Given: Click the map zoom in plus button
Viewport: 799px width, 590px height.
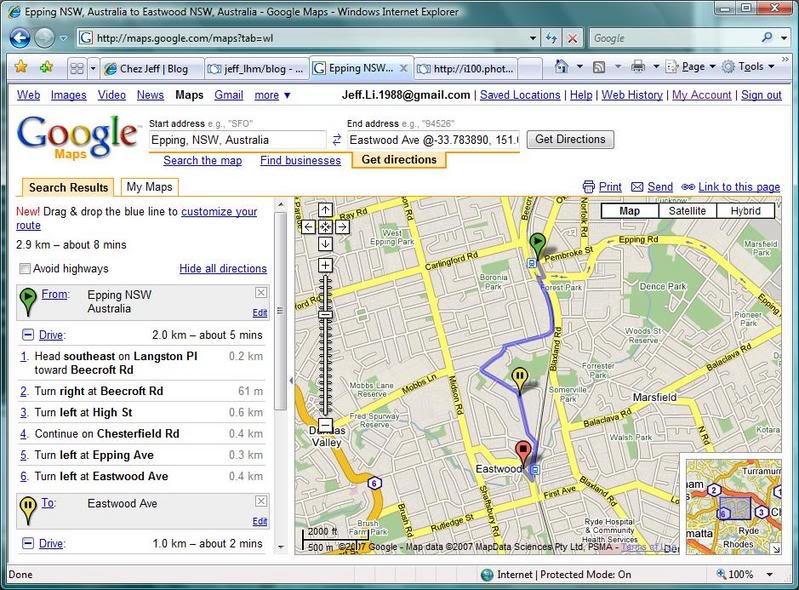Looking at the screenshot, I should coord(325,265).
